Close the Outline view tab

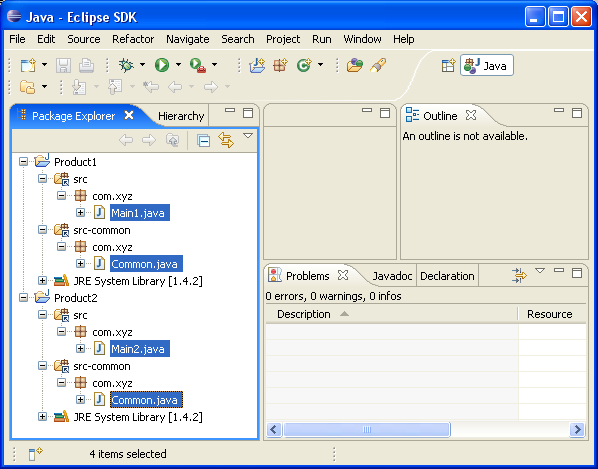(x=471, y=115)
